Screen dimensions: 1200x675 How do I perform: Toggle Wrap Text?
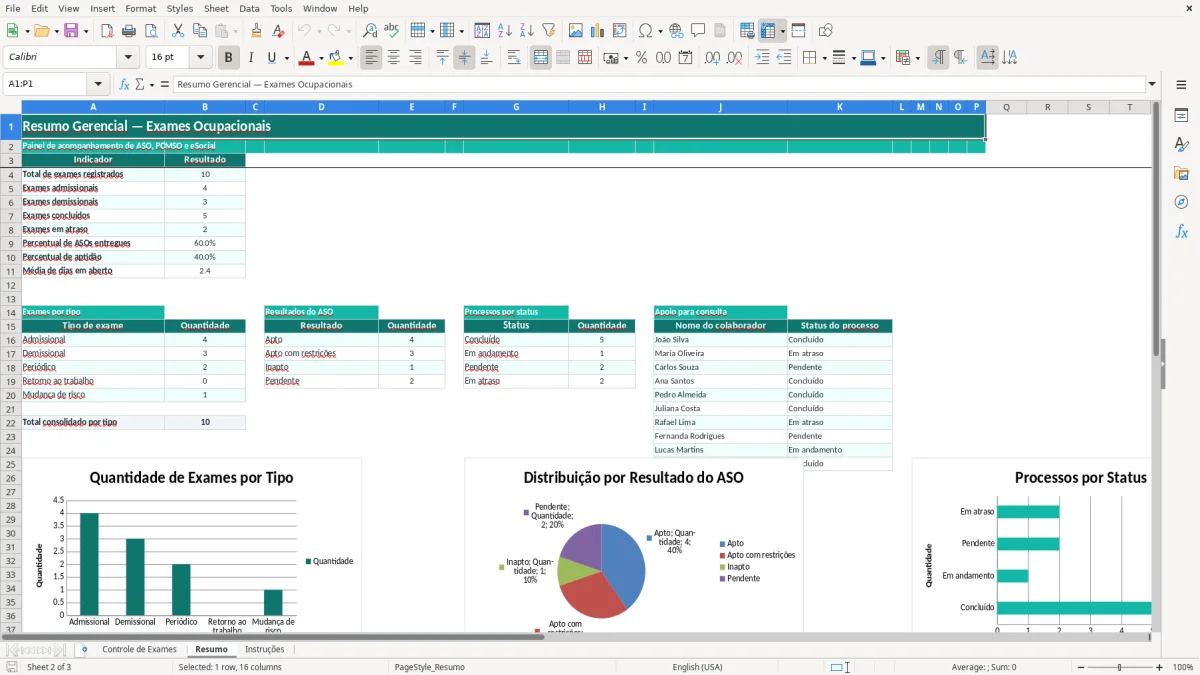[x=513, y=57]
